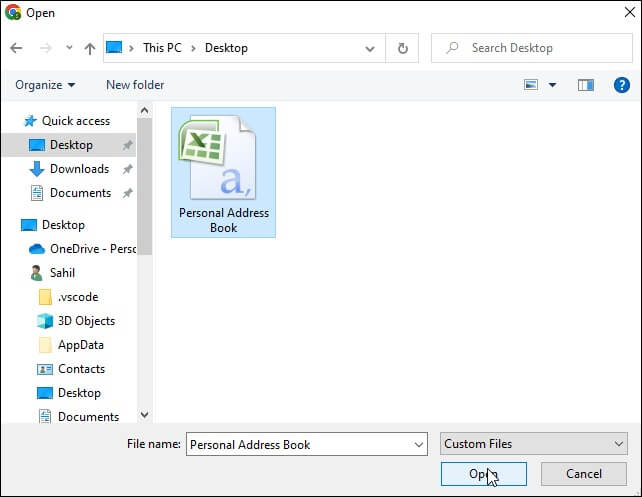Click the Chrome icon in title bar
Viewport: 642px width, 497px height.
tap(13, 12)
